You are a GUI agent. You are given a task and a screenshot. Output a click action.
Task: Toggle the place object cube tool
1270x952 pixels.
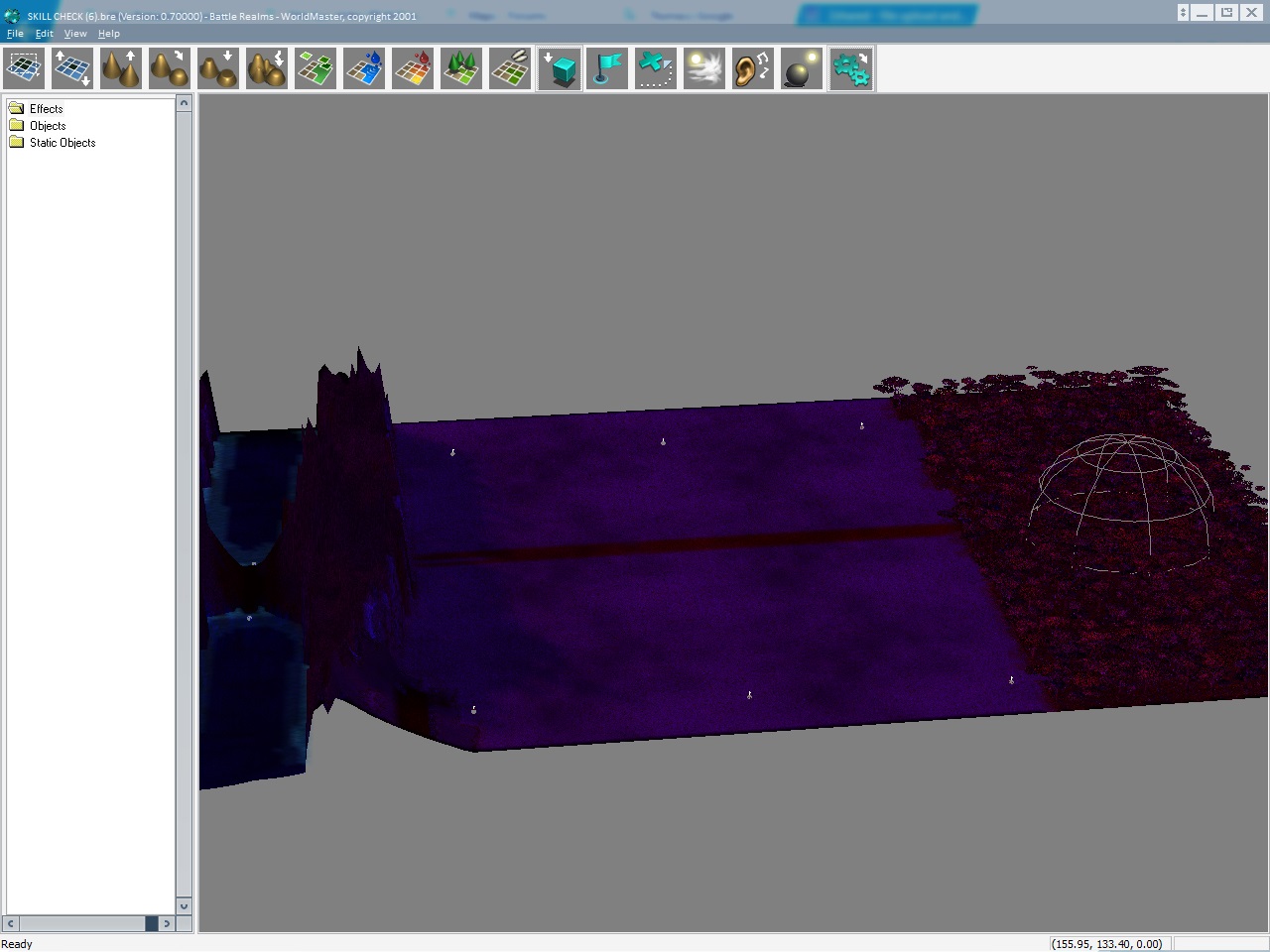(x=561, y=69)
